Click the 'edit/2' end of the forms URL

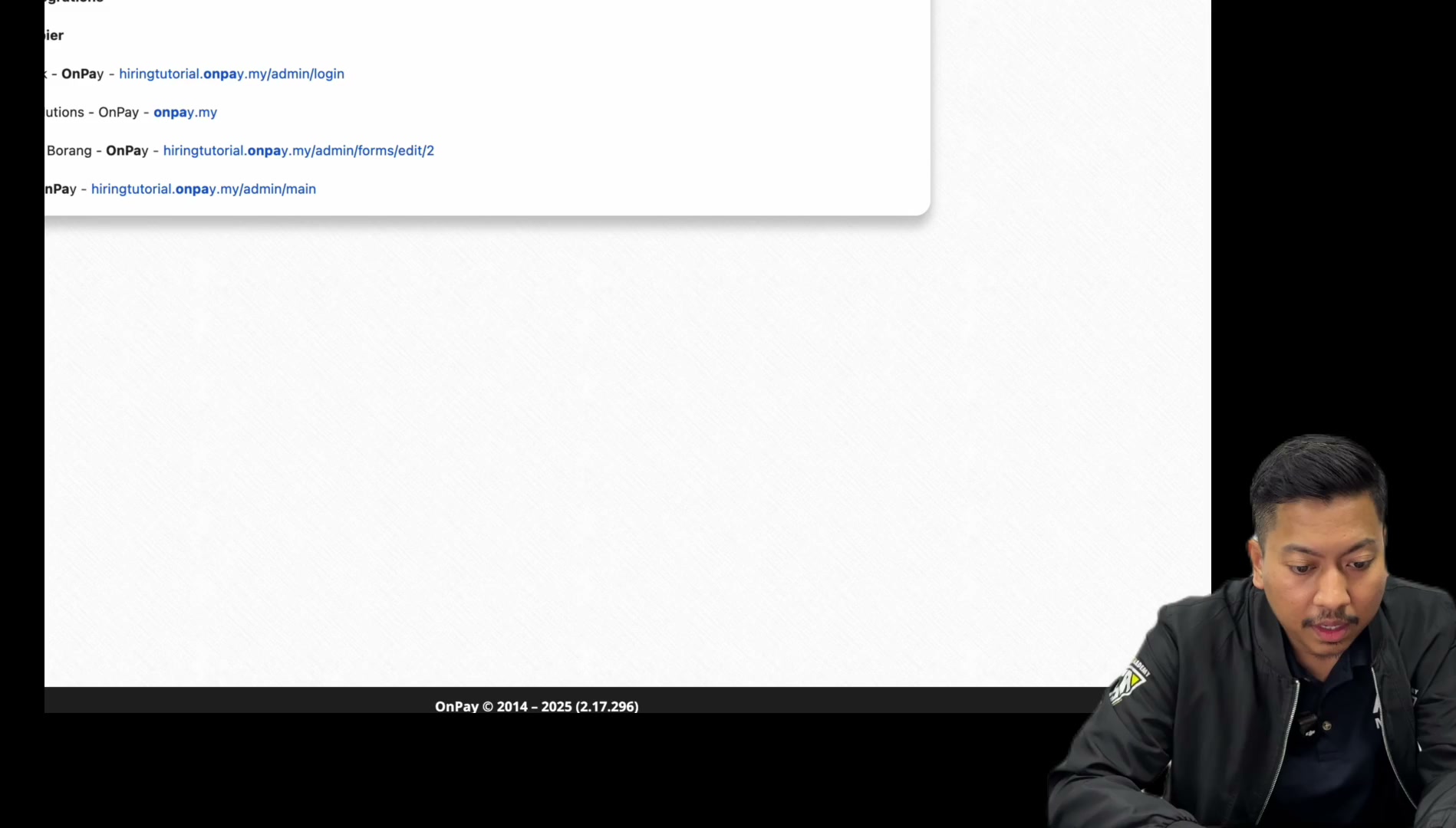[415, 151]
